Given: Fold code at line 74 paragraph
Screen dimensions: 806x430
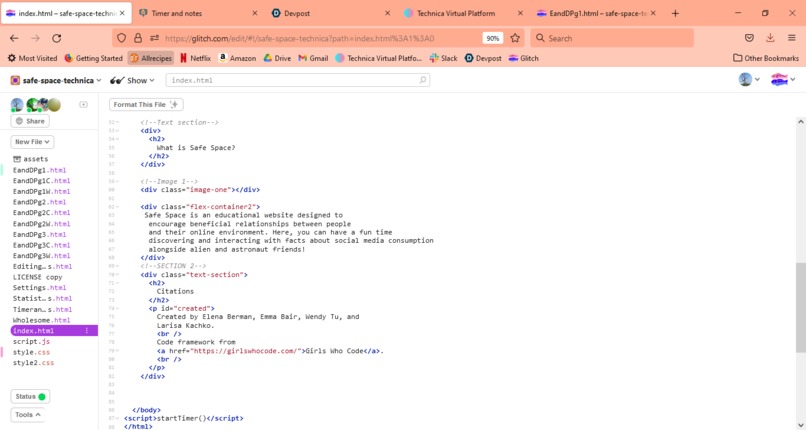Looking at the screenshot, I should coord(117,308).
